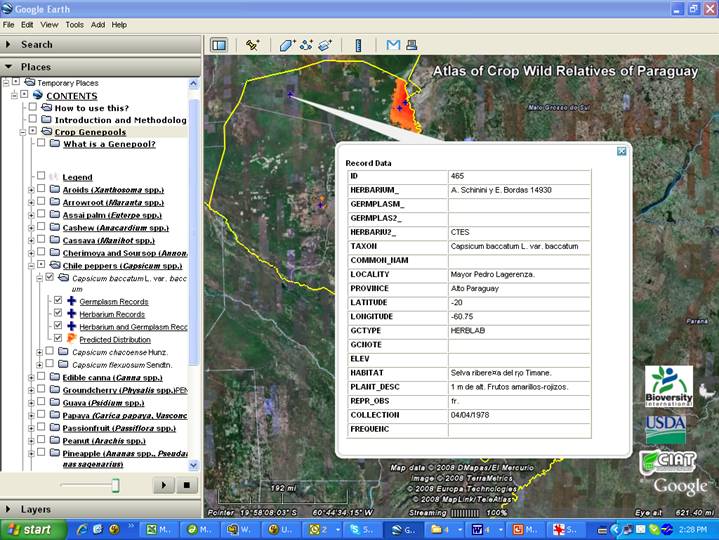Open the Ruler measurement tool
Screen dimensions: 719x540
[358, 45]
